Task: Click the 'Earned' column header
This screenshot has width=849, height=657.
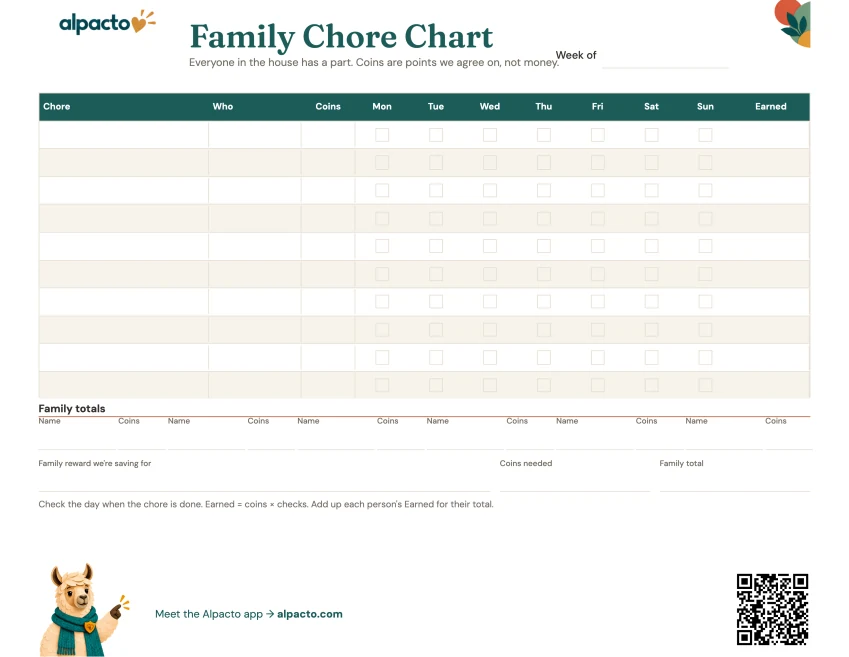Action: pos(770,106)
